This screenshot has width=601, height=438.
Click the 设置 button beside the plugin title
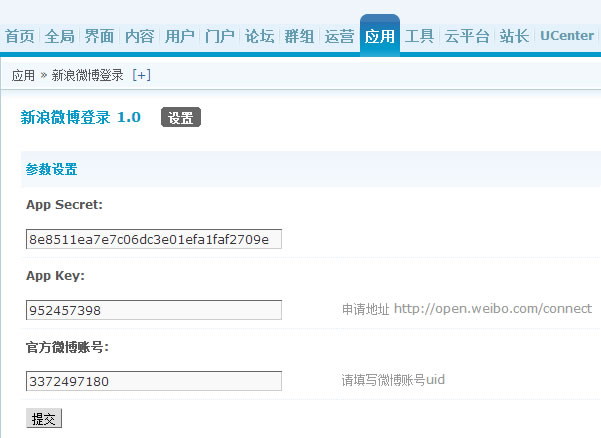point(181,117)
